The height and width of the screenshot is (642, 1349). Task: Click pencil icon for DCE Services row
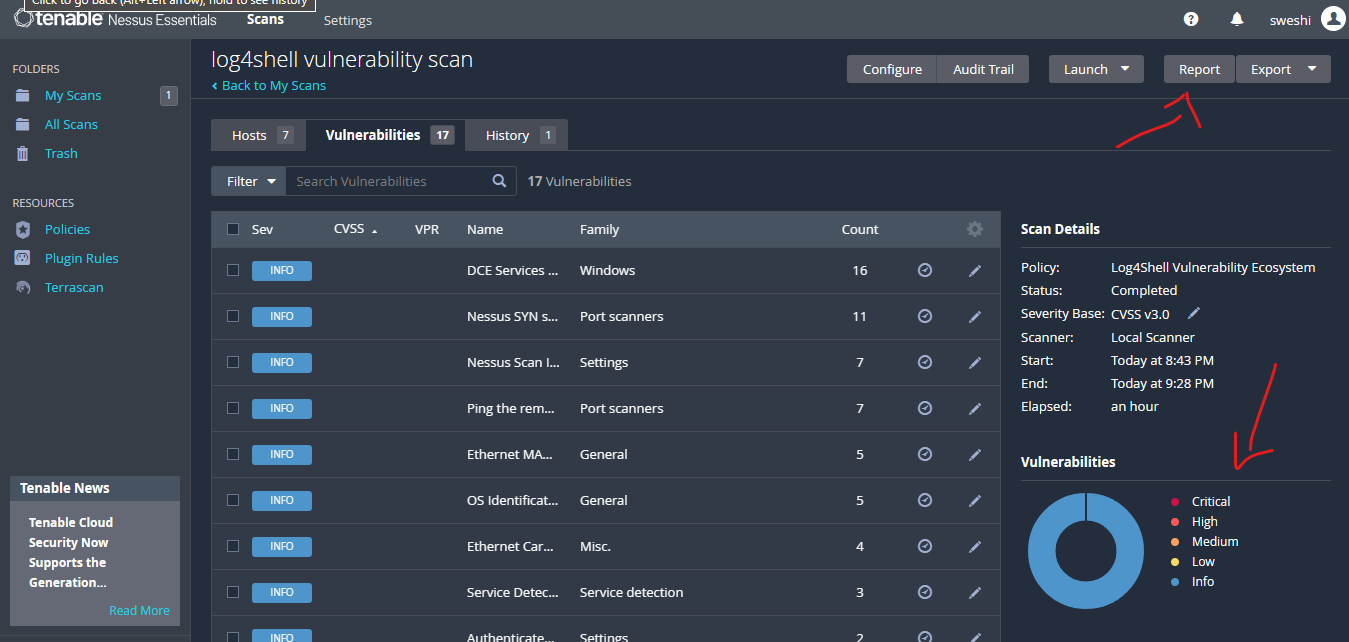975,271
